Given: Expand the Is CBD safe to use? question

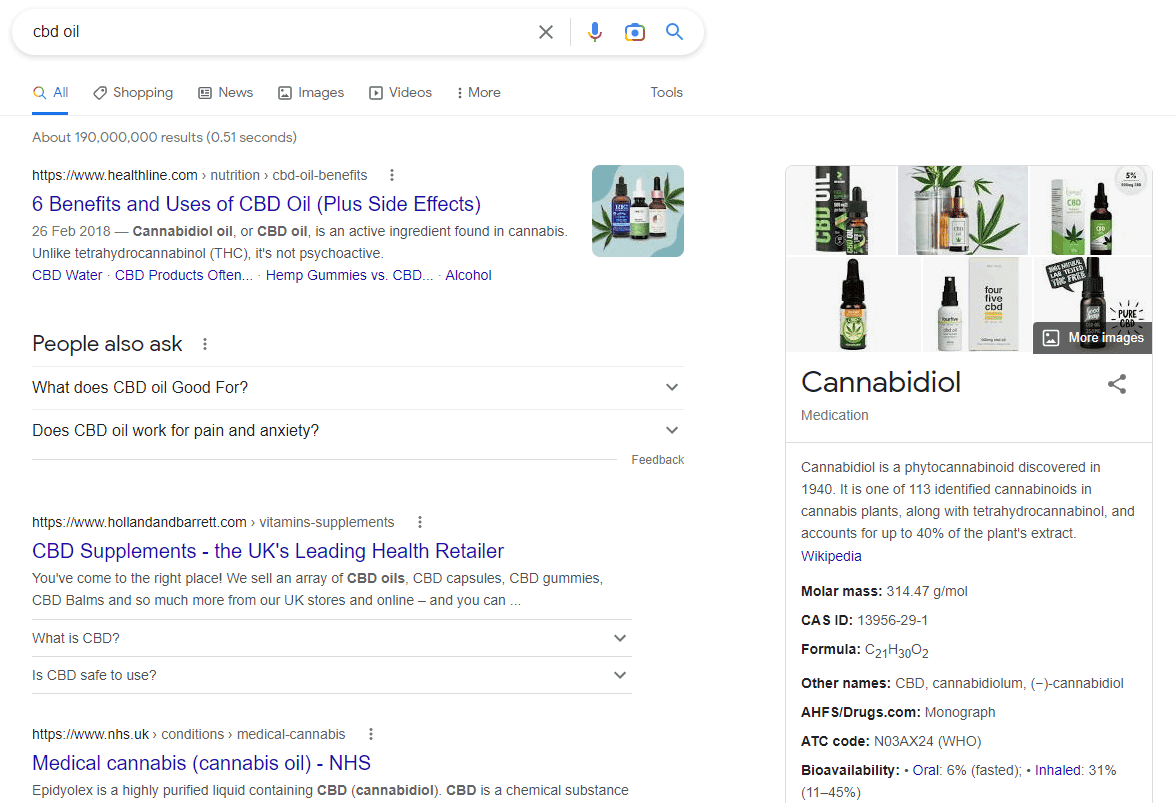Looking at the screenshot, I should click(x=332, y=675).
